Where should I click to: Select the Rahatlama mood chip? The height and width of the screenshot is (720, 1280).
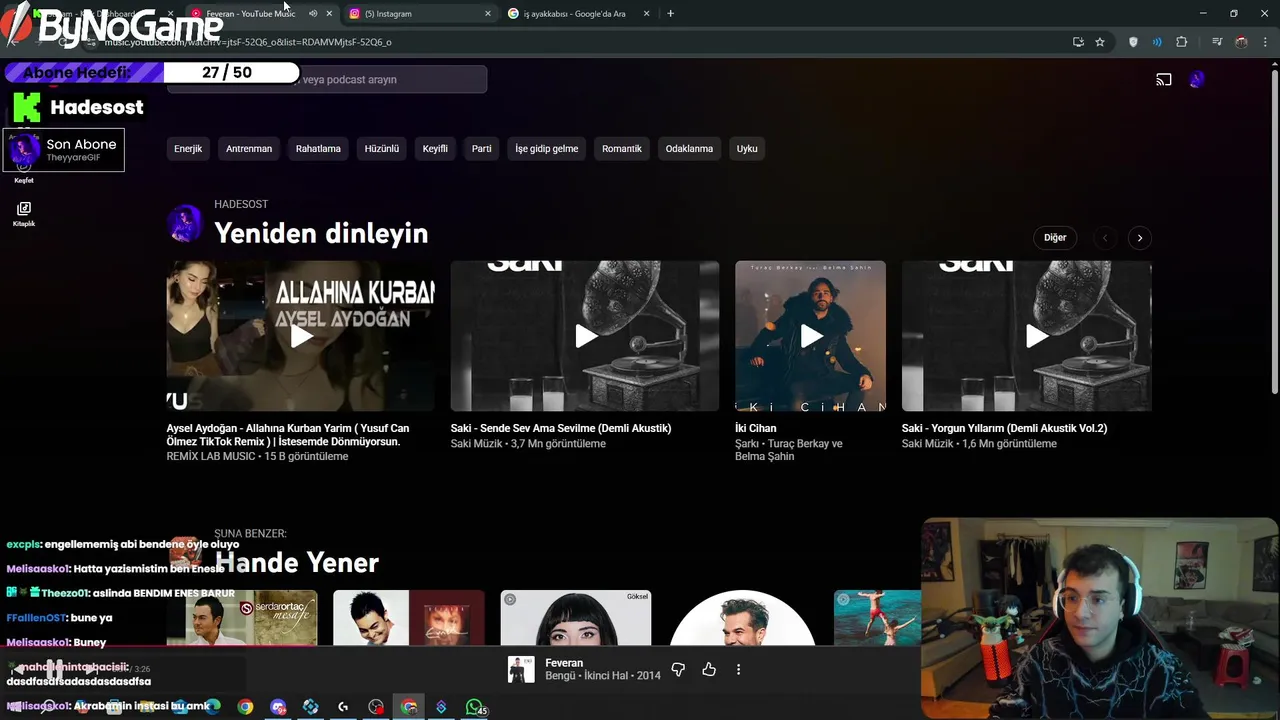point(318,149)
